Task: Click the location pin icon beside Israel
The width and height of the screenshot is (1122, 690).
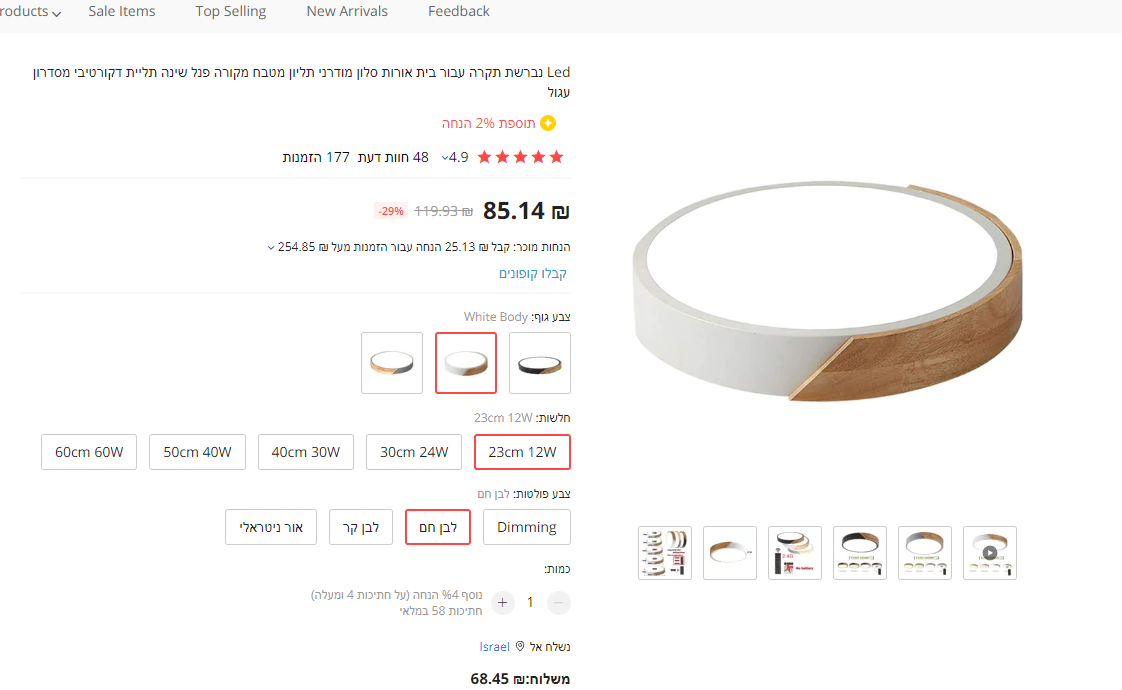Action: [x=520, y=647]
